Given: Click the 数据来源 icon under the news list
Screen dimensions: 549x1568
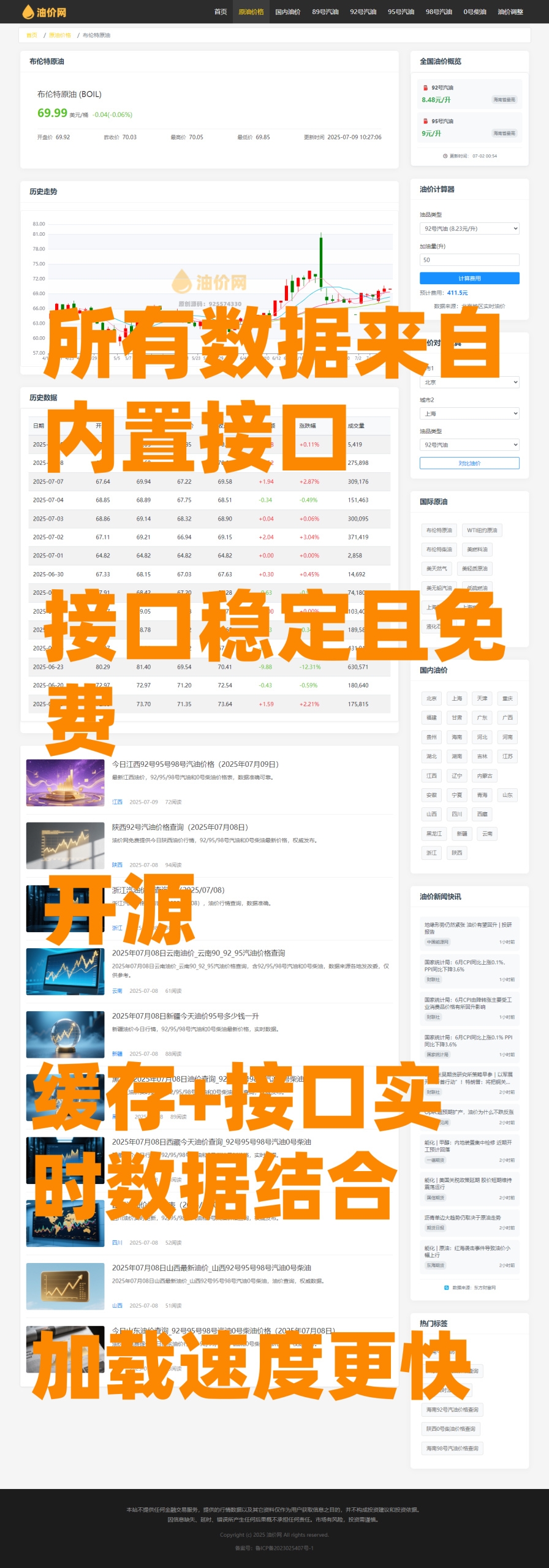Looking at the screenshot, I should (446, 1287).
